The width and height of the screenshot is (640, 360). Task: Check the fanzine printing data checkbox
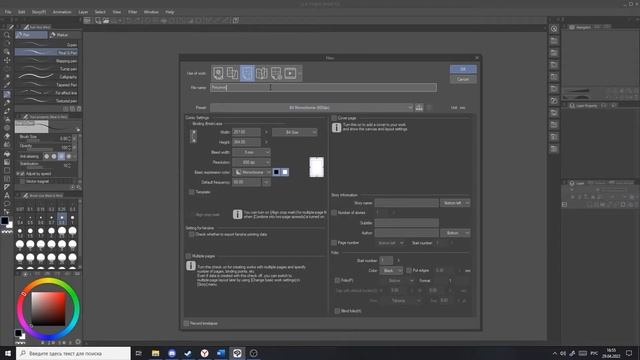pos(191,235)
